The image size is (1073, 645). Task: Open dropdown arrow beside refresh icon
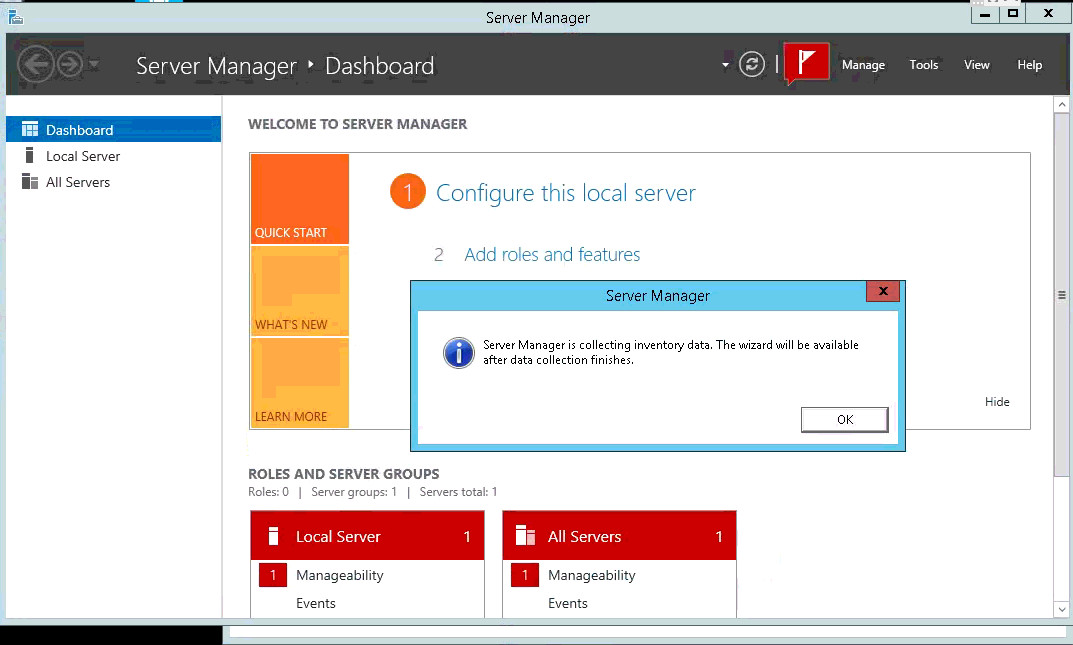point(726,66)
